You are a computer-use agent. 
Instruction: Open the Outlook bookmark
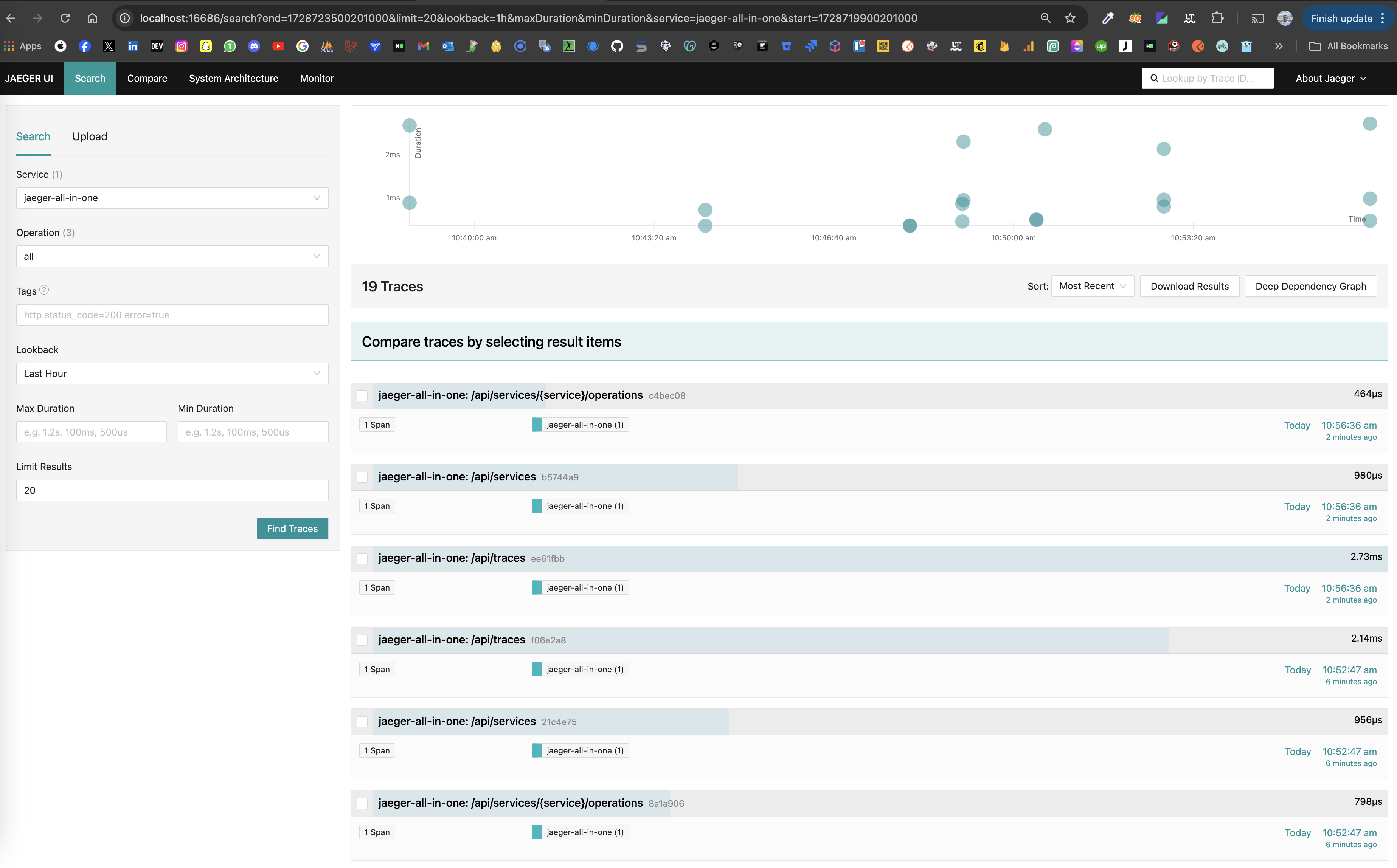tap(448, 46)
